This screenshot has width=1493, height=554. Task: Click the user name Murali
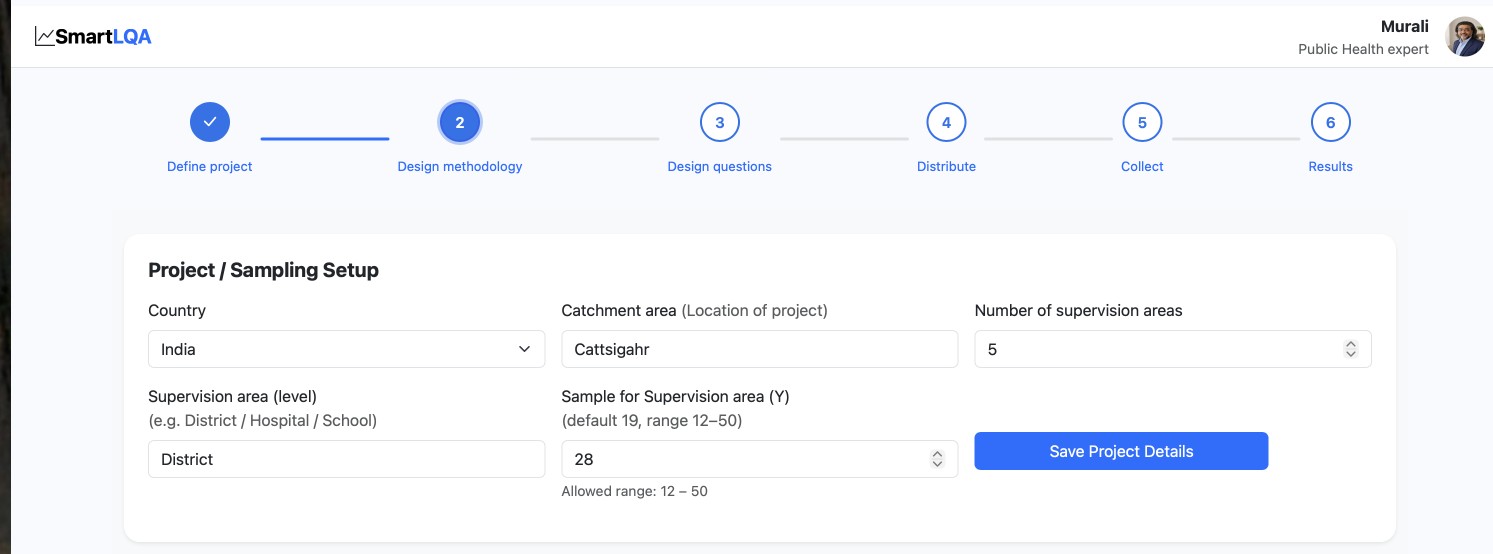tap(1404, 26)
